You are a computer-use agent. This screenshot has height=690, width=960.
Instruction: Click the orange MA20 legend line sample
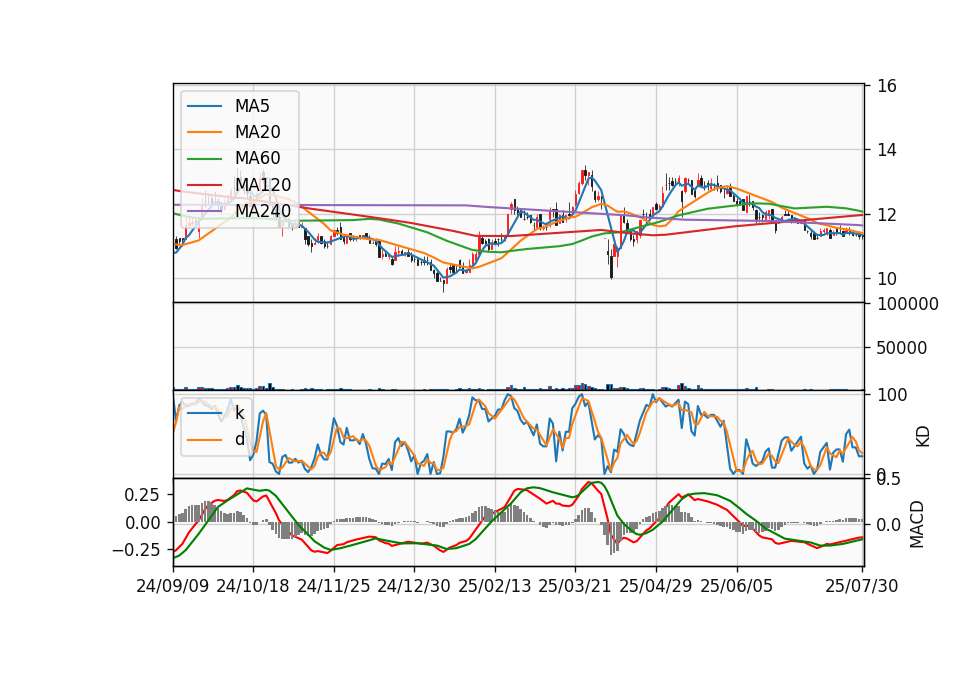204,132
